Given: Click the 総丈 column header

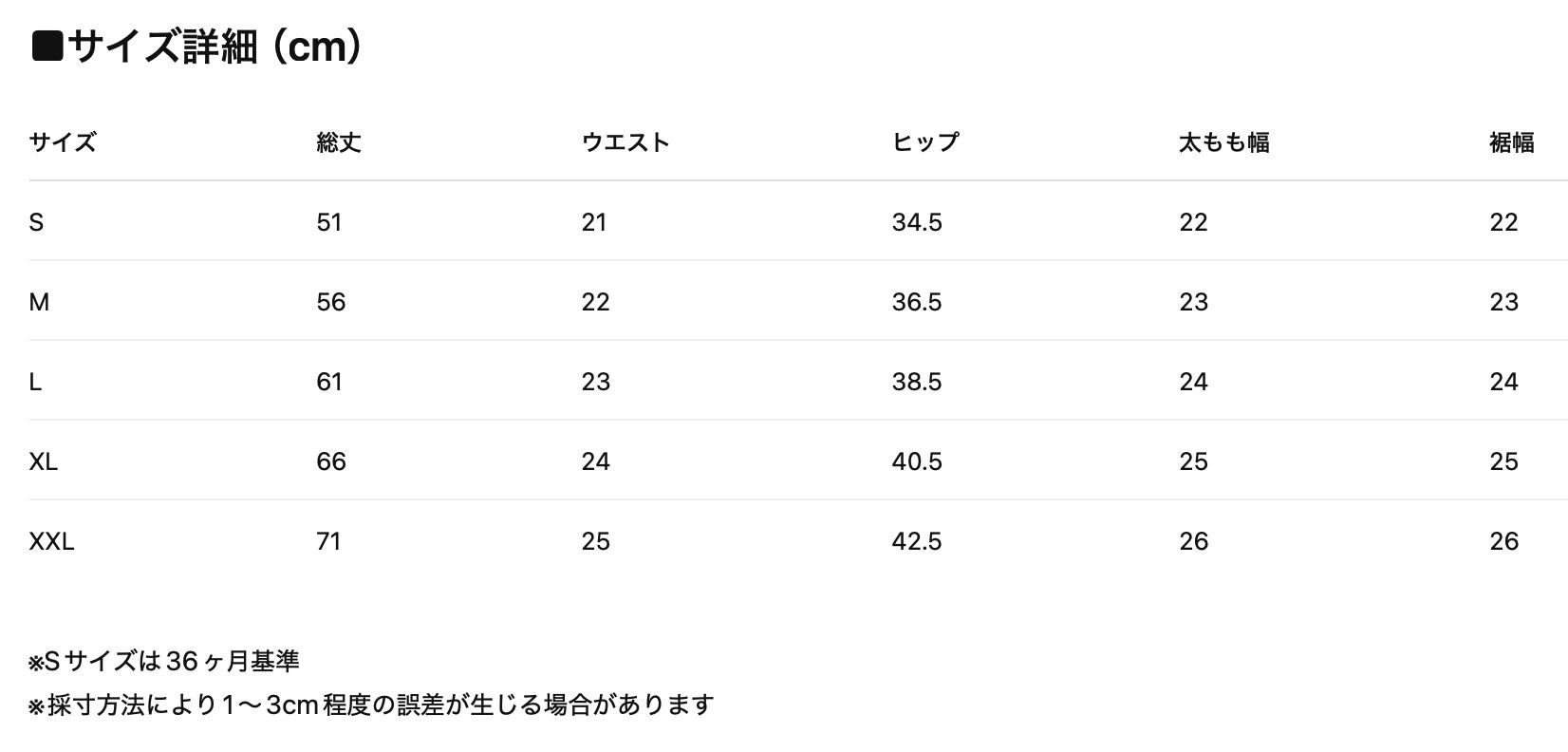Looking at the screenshot, I should (339, 142).
